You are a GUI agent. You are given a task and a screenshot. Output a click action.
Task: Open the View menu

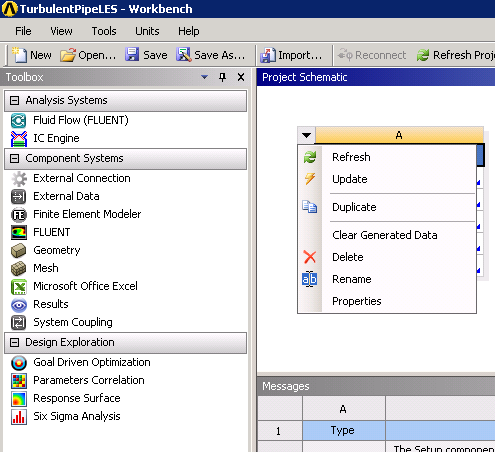coord(61,31)
